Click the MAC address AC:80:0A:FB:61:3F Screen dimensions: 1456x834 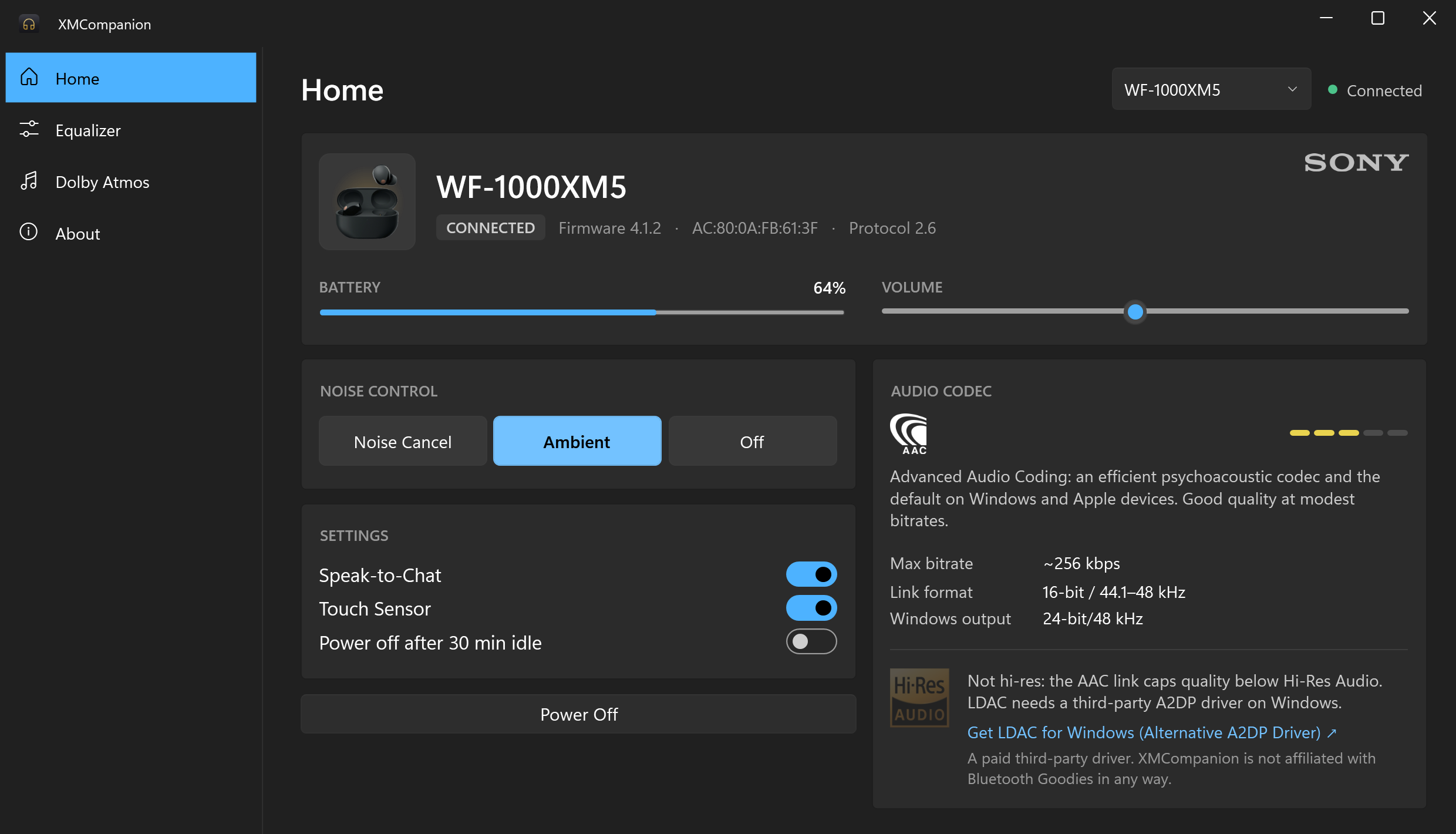pyautogui.click(x=754, y=228)
